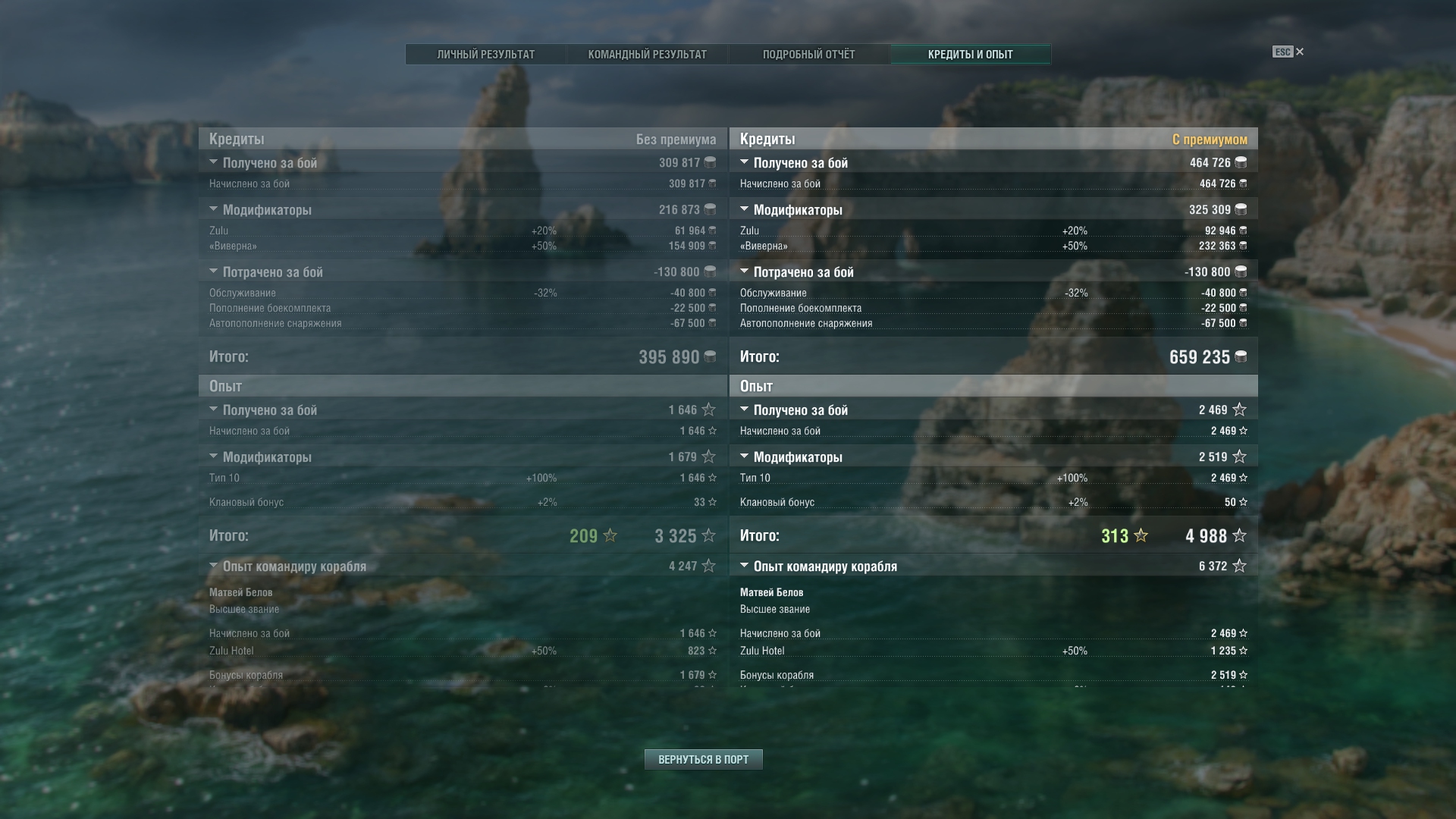This screenshot has width=1456, height=819.
Task: Click the credits coin icon beside 659 235
Action: coord(1241,356)
